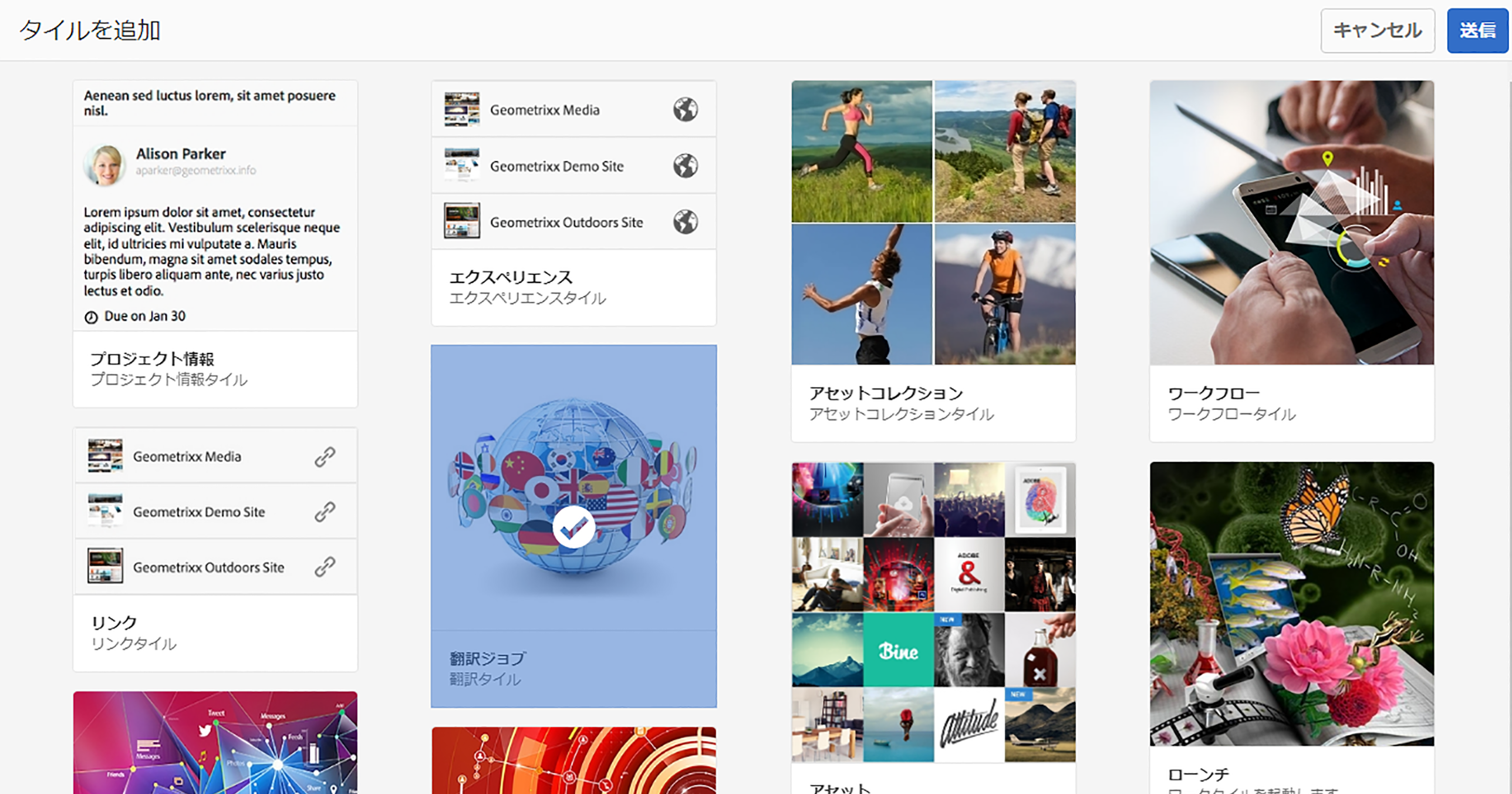Uncheck the checkmark on the translation job tile
The image size is (1512, 794).
coord(573,527)
